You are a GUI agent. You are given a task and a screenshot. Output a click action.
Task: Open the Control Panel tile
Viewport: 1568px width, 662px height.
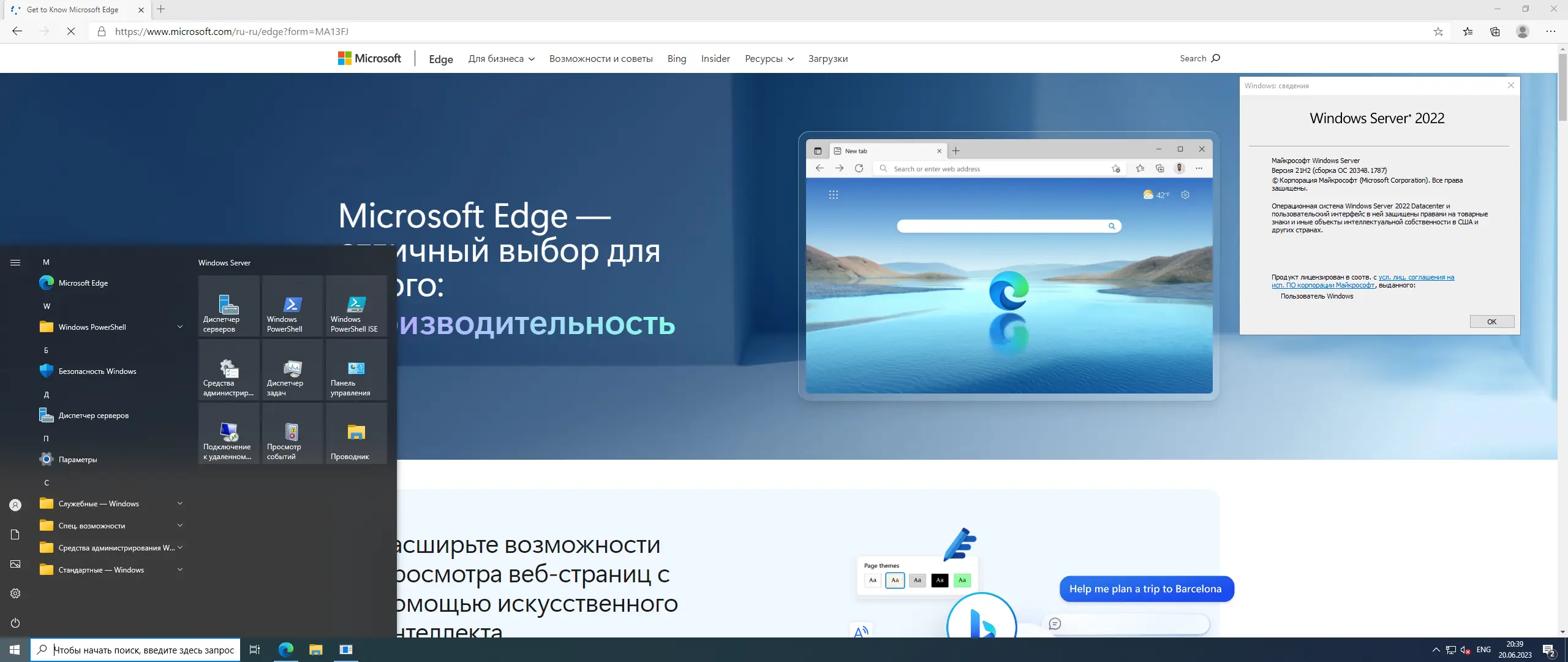356,370
